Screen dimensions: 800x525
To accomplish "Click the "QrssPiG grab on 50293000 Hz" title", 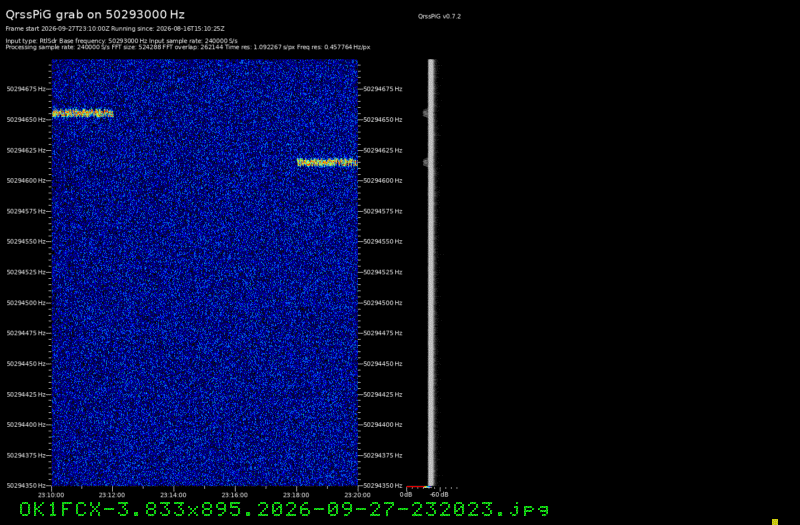I will click(95, 15).
